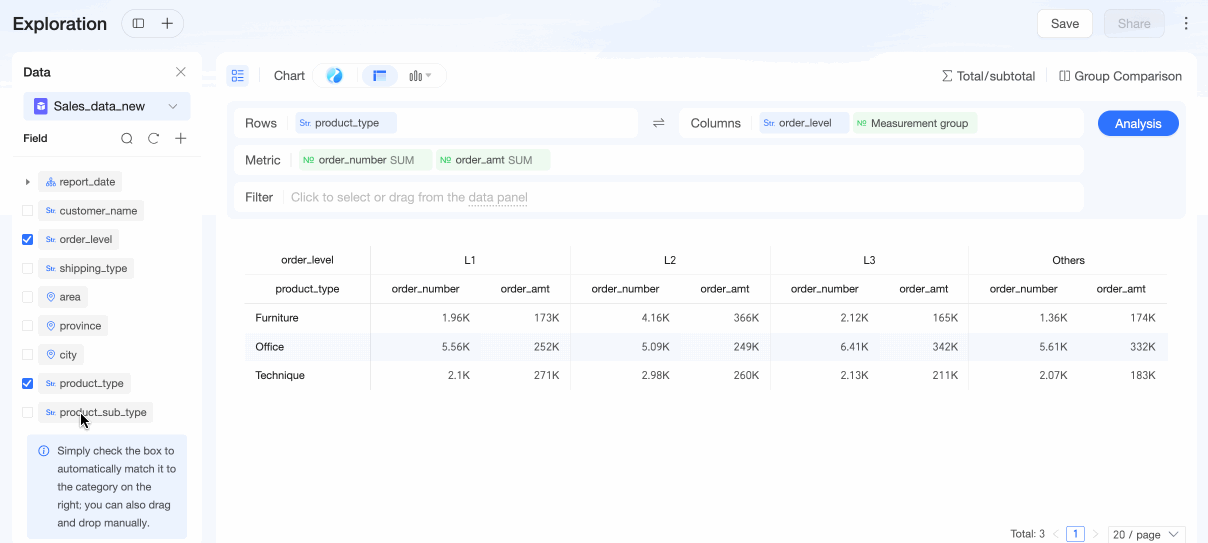Open Group Comparison
This screenshot has height=543, width=1208.
tap(1120, 76)
